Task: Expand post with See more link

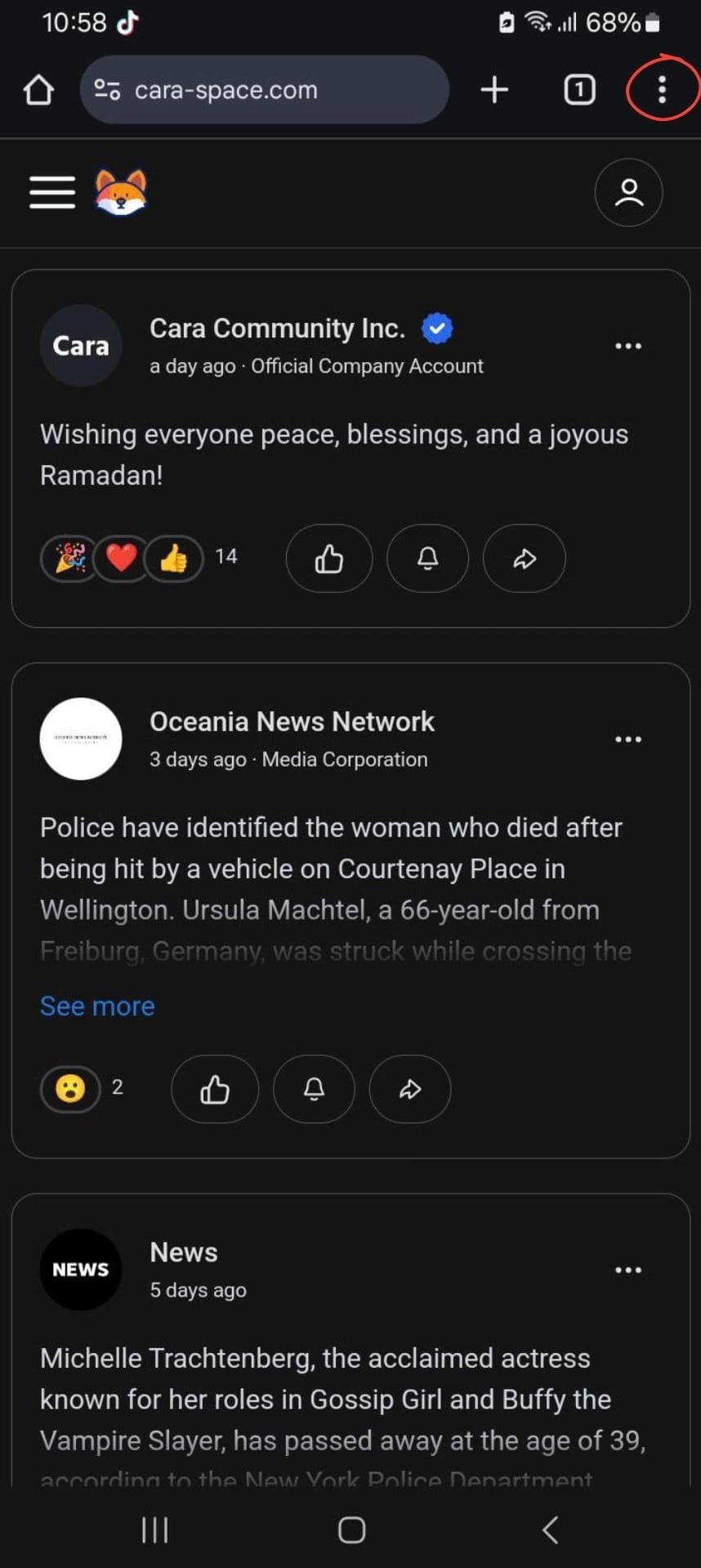Action: pos(97,1006)
